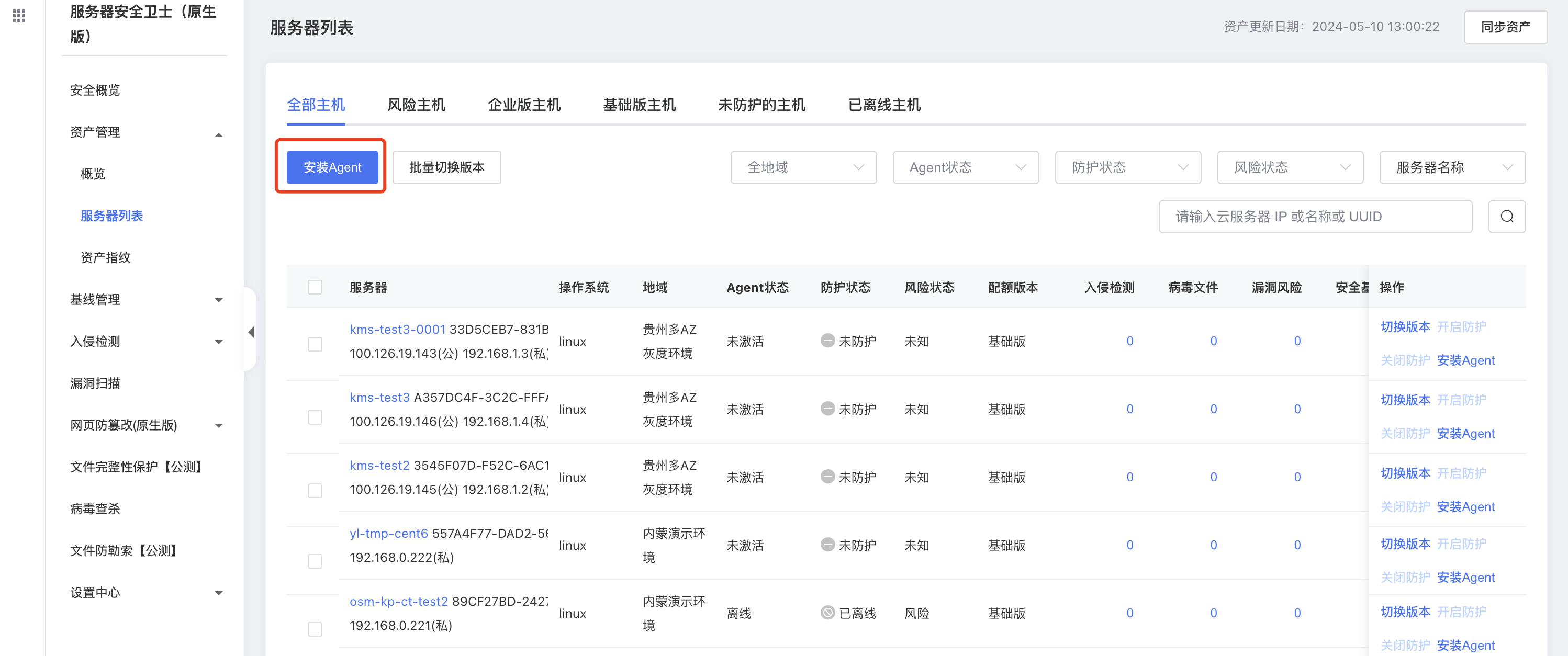Click the unprotected status icon for kms-test3-0001
Image resolution: width=1568 pixels, height=656 pixels.
pos(827,340)
